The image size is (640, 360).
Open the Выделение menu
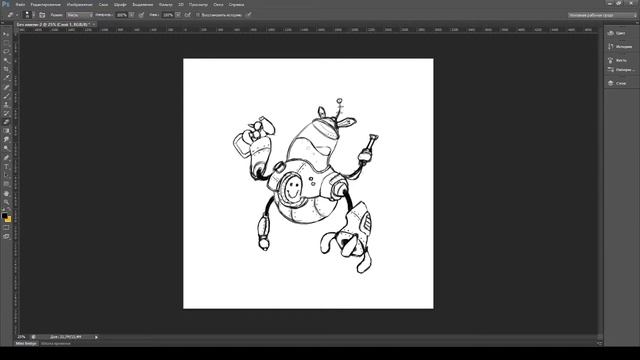pos(142,4)
